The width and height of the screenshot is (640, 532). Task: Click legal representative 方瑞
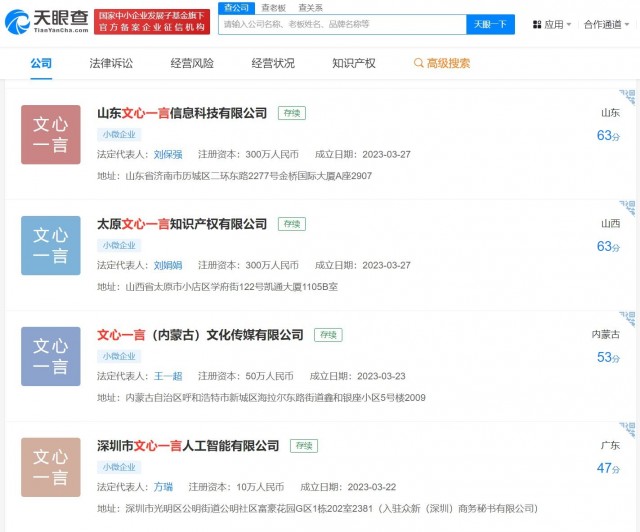point(163,487)
